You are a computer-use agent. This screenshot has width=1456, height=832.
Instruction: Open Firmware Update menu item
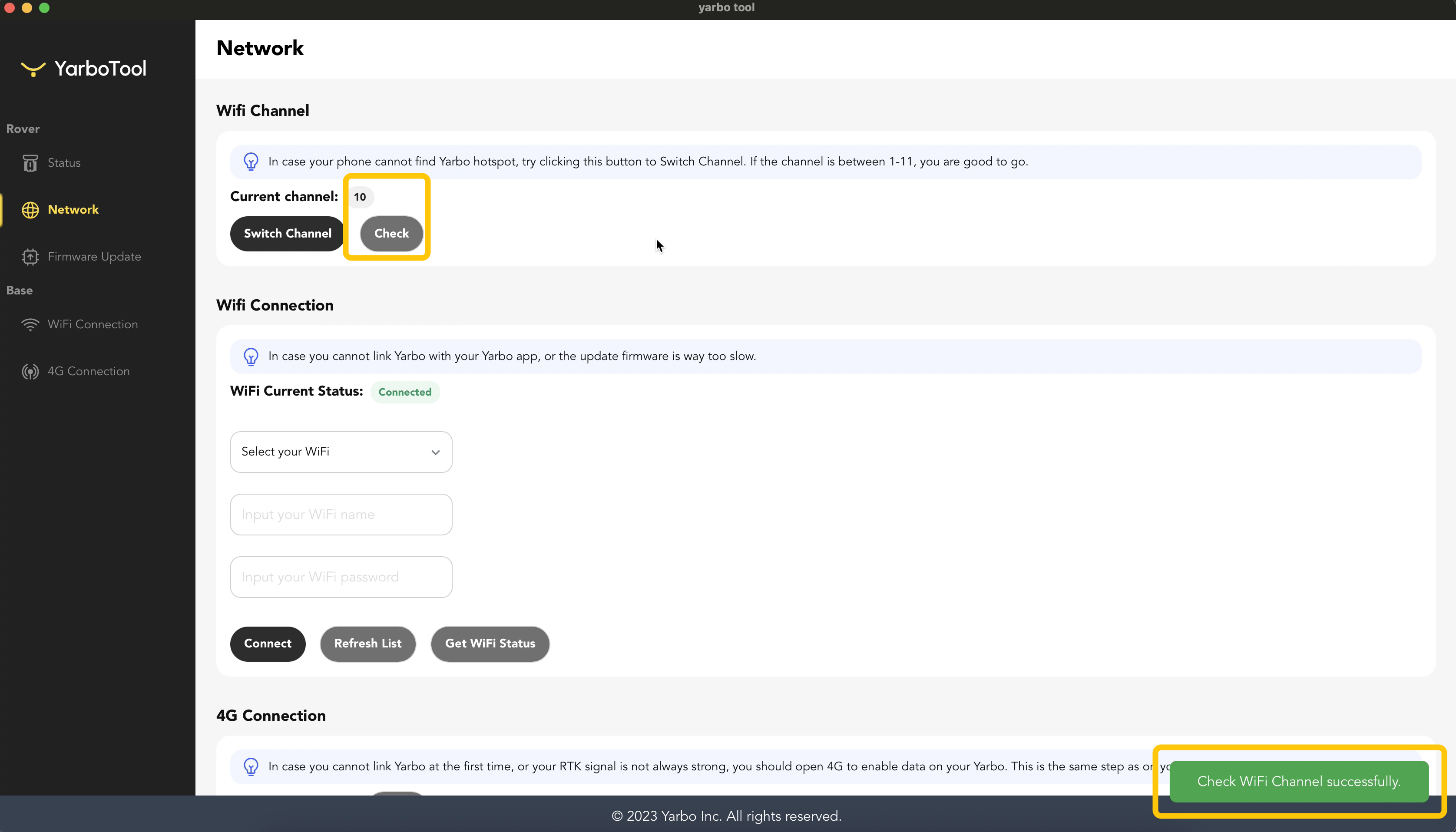click(x=94, y=257)
